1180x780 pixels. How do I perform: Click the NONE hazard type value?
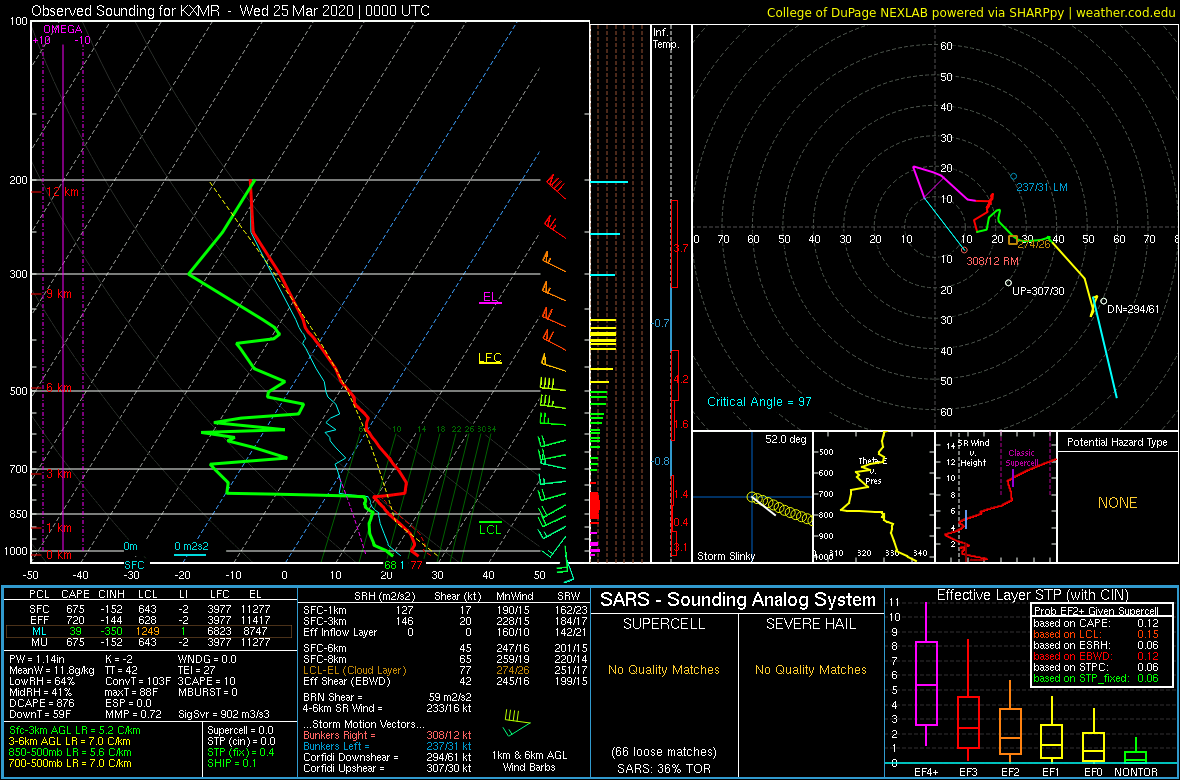click(1117, 503)
